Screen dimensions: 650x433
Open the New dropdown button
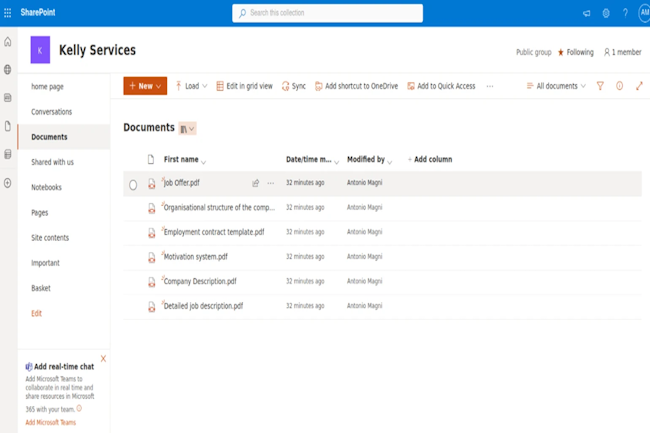pos(145,86)
